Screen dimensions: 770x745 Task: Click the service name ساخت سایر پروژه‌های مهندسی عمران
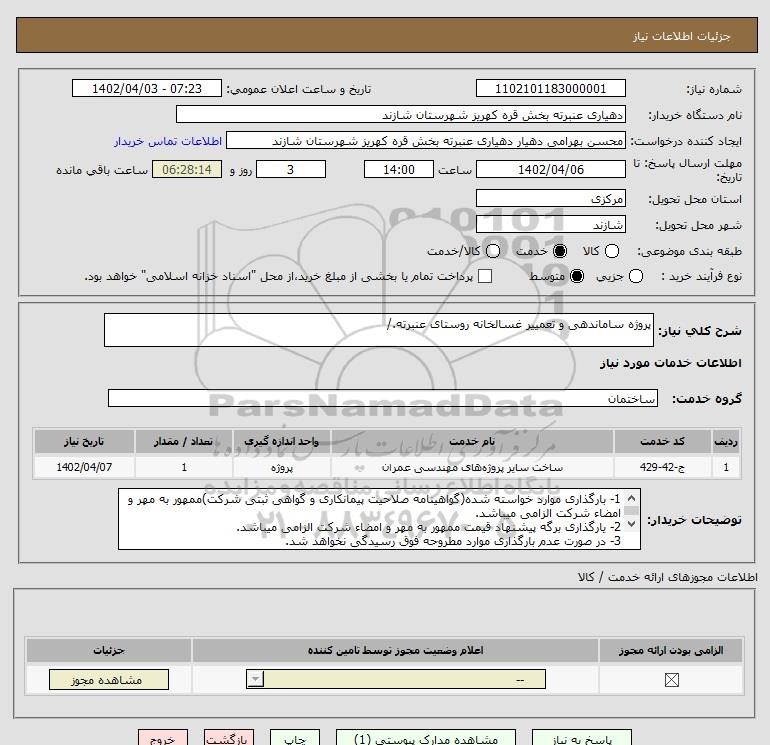pyautogui.click(x=472, y=467)
